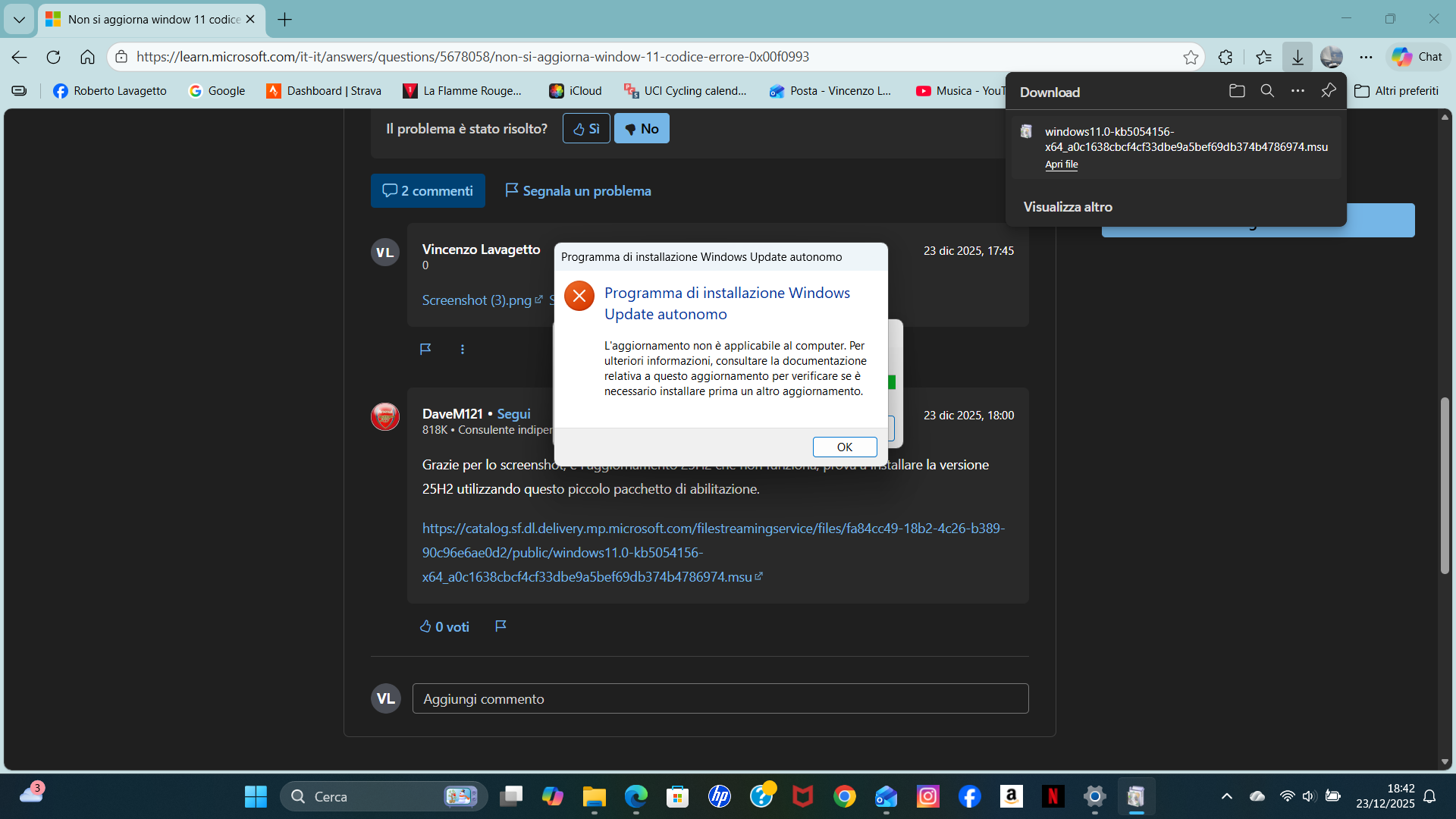1456x819 pixels.
Task: Click in the Aggiungi commento field
Action: pyautogui.click(x=720, y=699)
